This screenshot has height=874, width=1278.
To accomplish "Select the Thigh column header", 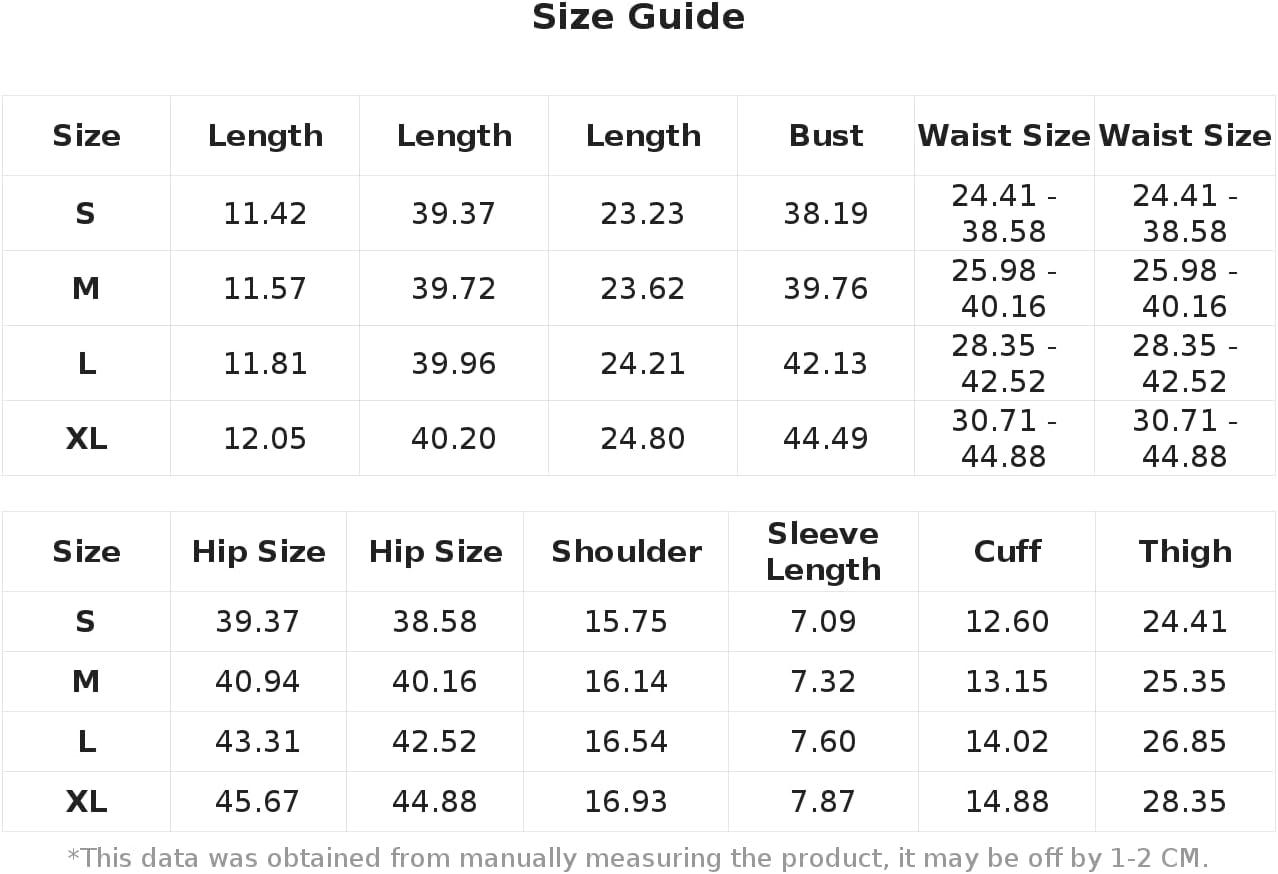I will (1185, 551).
